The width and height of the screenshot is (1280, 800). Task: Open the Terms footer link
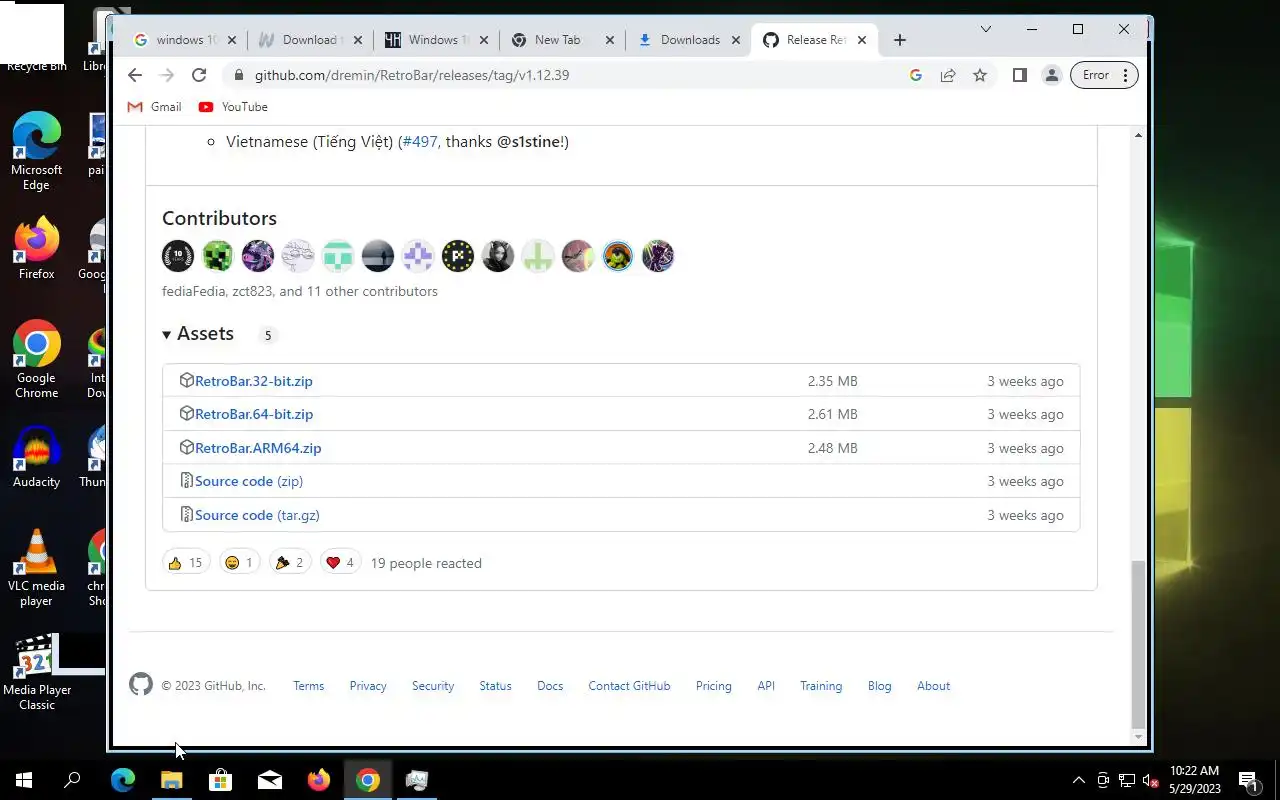(308, 686)
